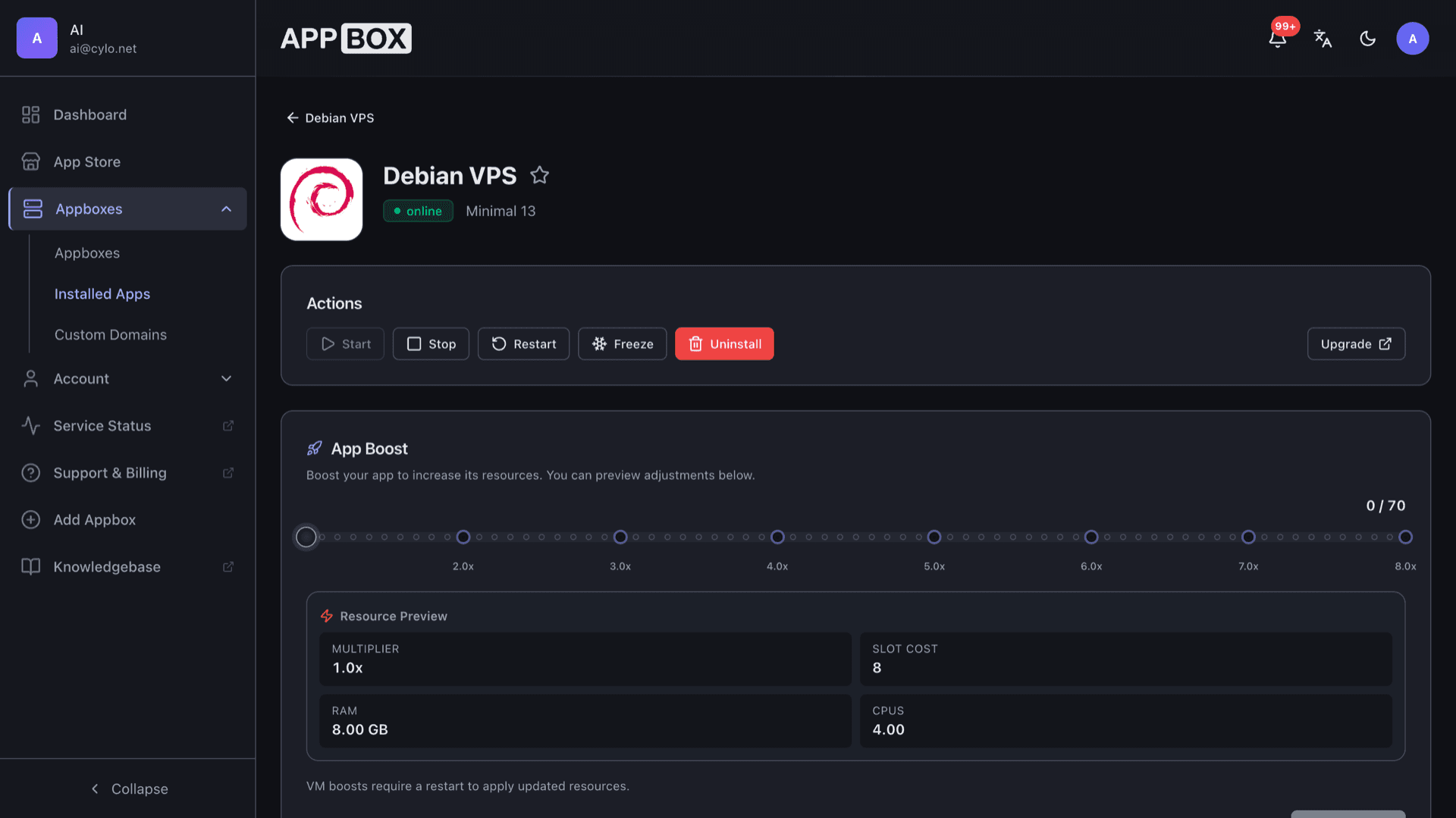Select Installed Apps submenu item
This screenshot has height=818, width=1456.
[x=102, y=294]
